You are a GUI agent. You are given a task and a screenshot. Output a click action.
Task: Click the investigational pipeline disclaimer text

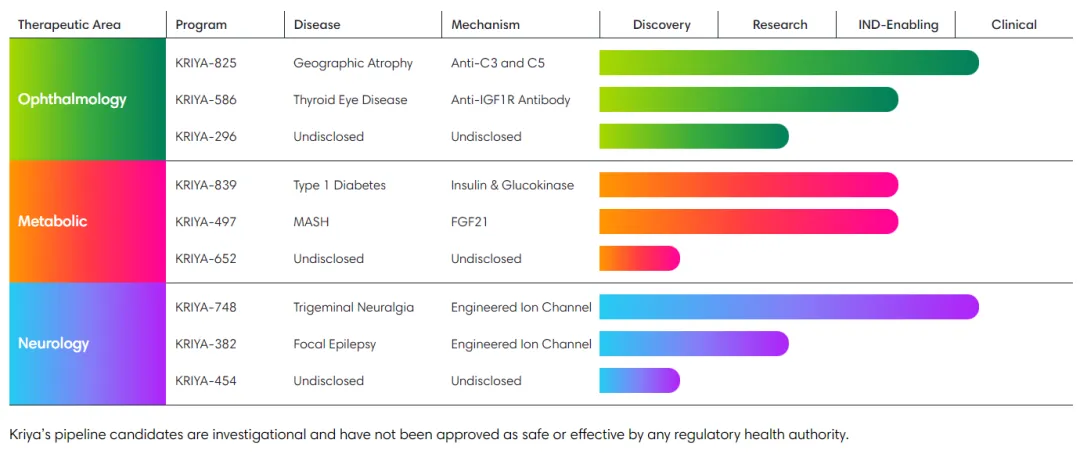[428, 435]
